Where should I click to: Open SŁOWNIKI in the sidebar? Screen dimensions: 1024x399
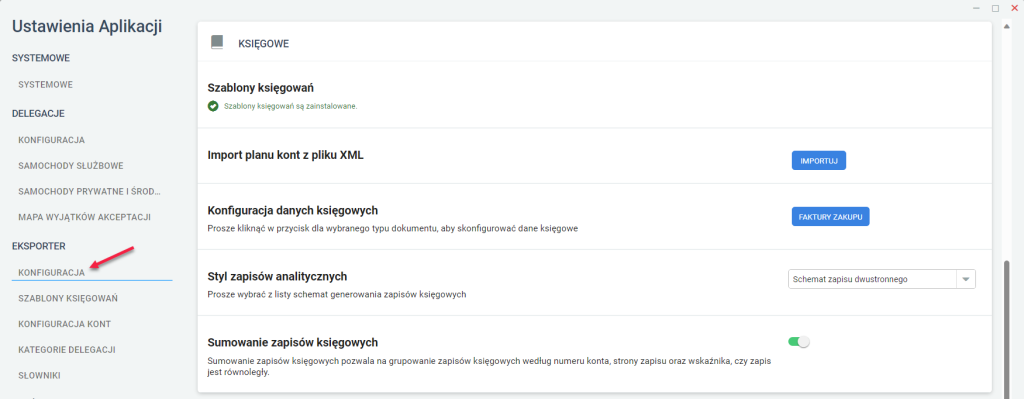40,375
